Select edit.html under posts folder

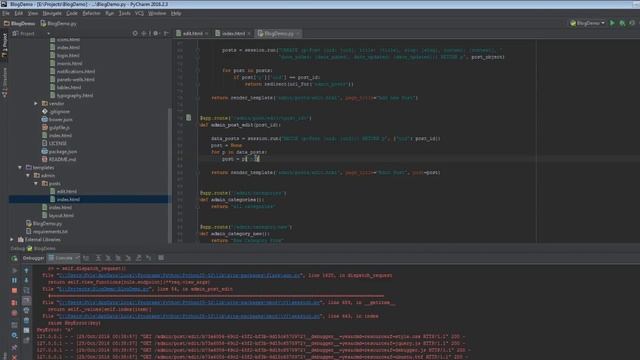tap(63, 191)
